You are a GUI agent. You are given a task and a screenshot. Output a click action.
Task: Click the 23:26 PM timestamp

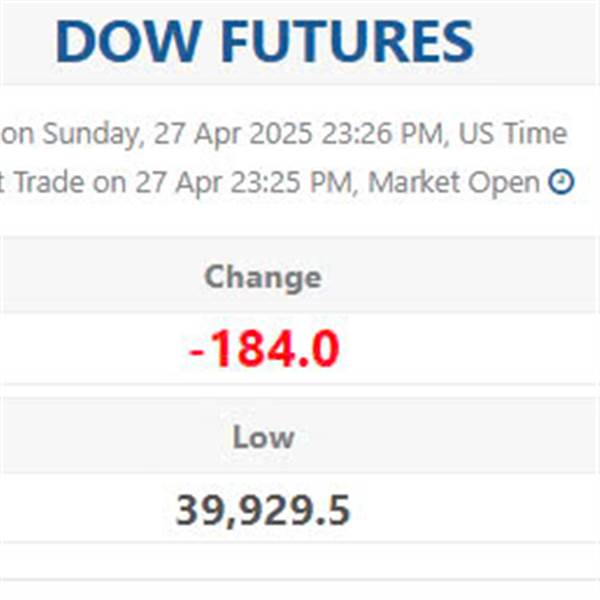tap(382, 134)
